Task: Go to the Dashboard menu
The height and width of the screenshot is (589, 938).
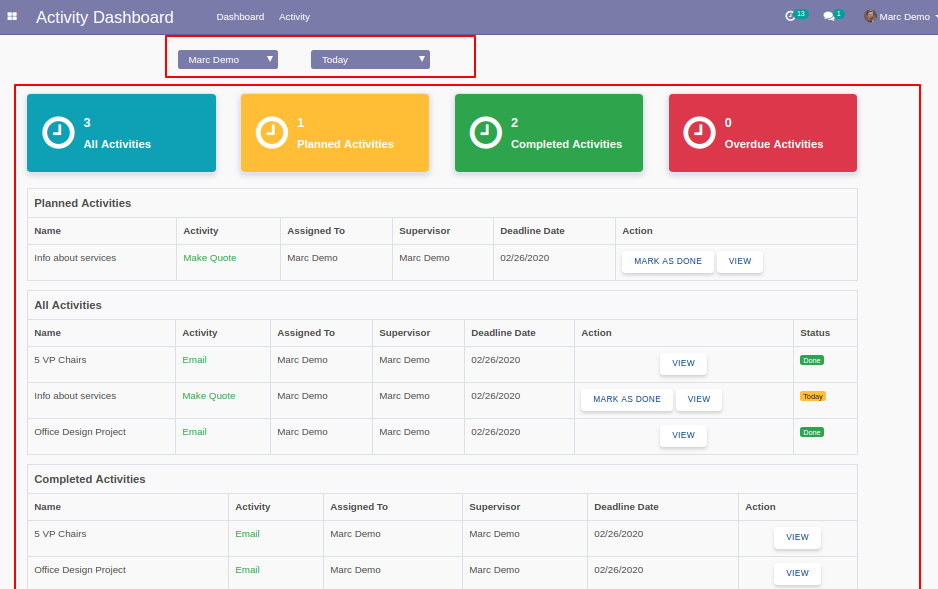Action: pos(240,17)
